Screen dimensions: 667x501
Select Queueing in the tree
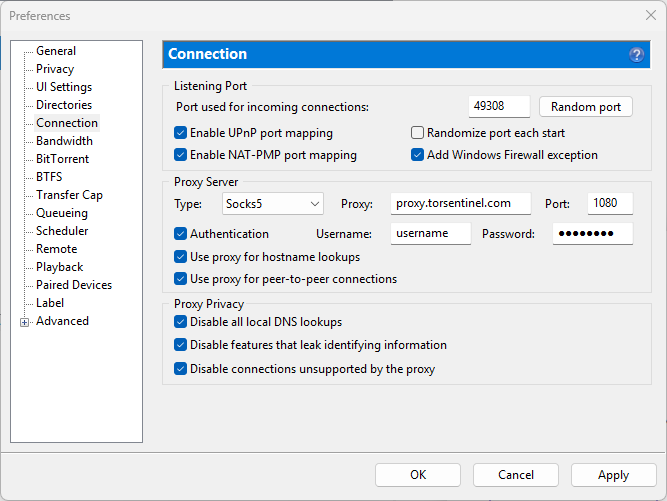(62, 213)
